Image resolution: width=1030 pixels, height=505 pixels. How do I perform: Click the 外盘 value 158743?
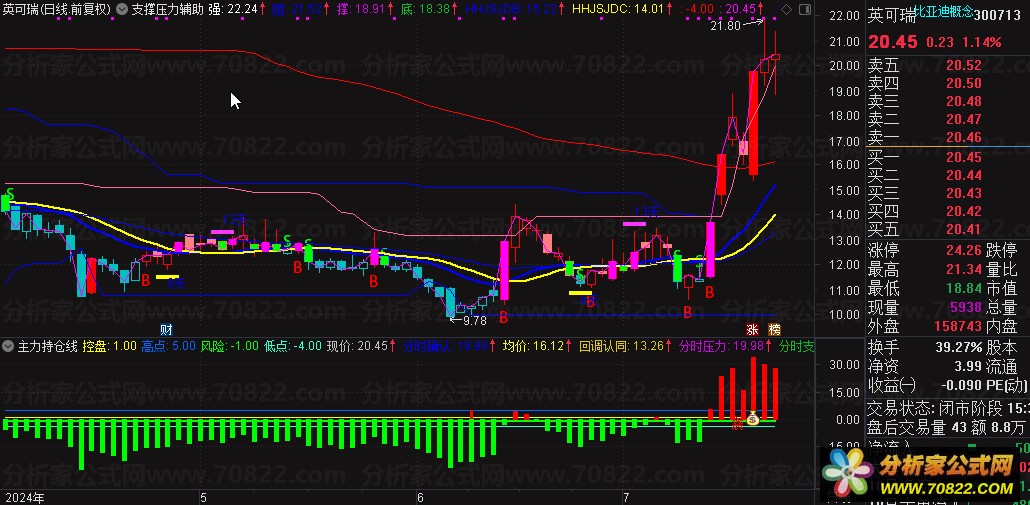(958, 325)
